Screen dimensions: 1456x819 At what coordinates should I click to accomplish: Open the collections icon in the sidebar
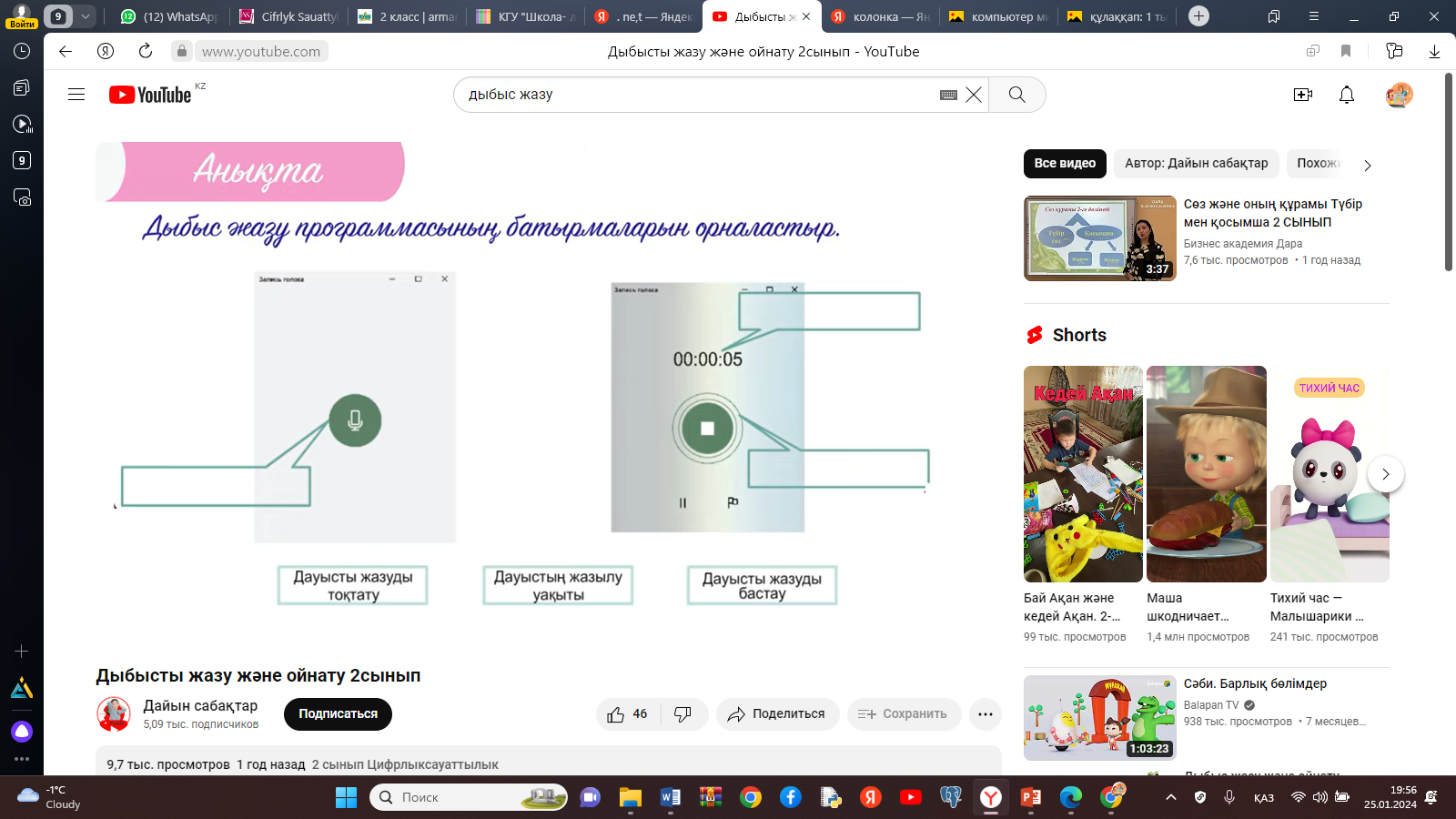(22, 87)
